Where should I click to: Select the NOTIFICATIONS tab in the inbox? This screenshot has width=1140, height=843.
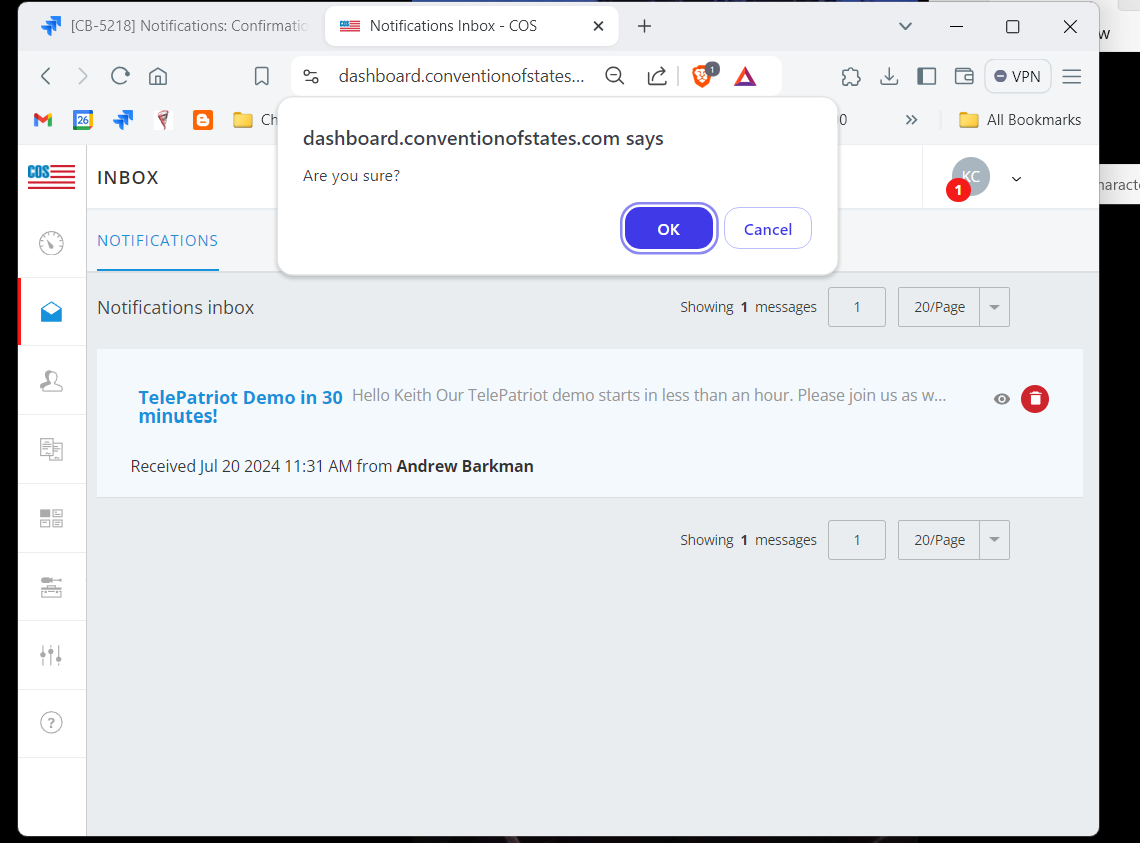pos(157,240)
